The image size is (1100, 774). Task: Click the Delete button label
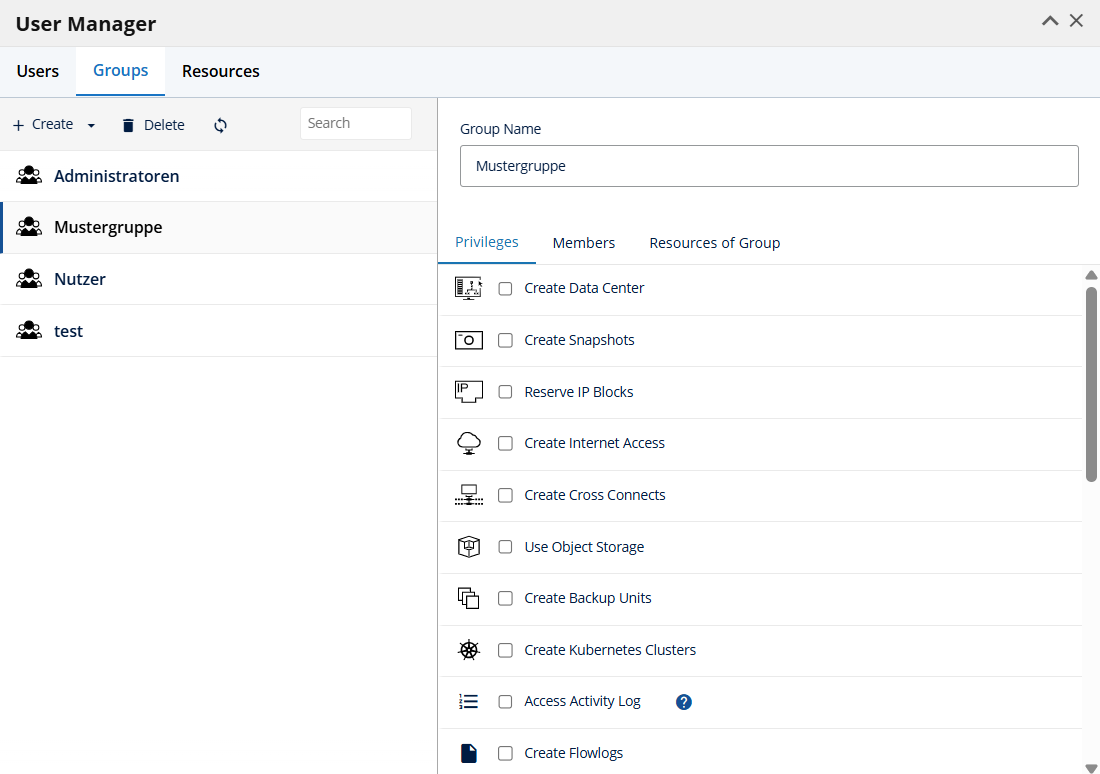(x=164, y=125)
